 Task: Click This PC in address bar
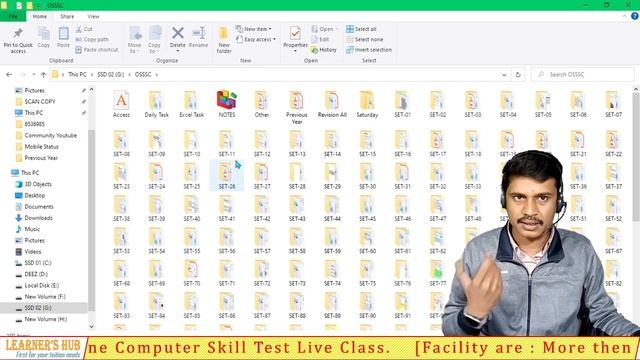pyautogui.click(x=77, y=75)
